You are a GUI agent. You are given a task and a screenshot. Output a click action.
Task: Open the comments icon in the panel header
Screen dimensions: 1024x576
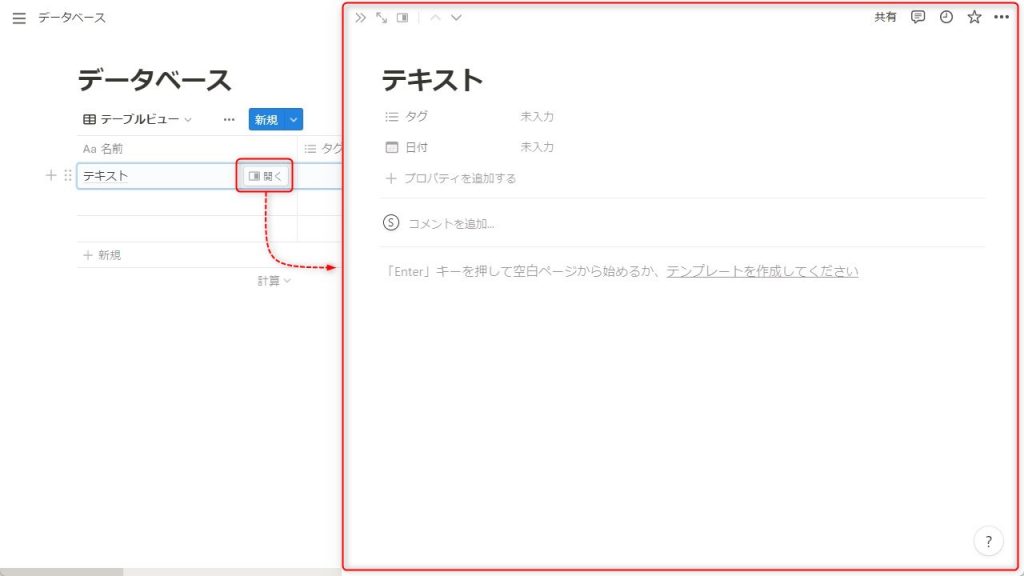point(918,17)
